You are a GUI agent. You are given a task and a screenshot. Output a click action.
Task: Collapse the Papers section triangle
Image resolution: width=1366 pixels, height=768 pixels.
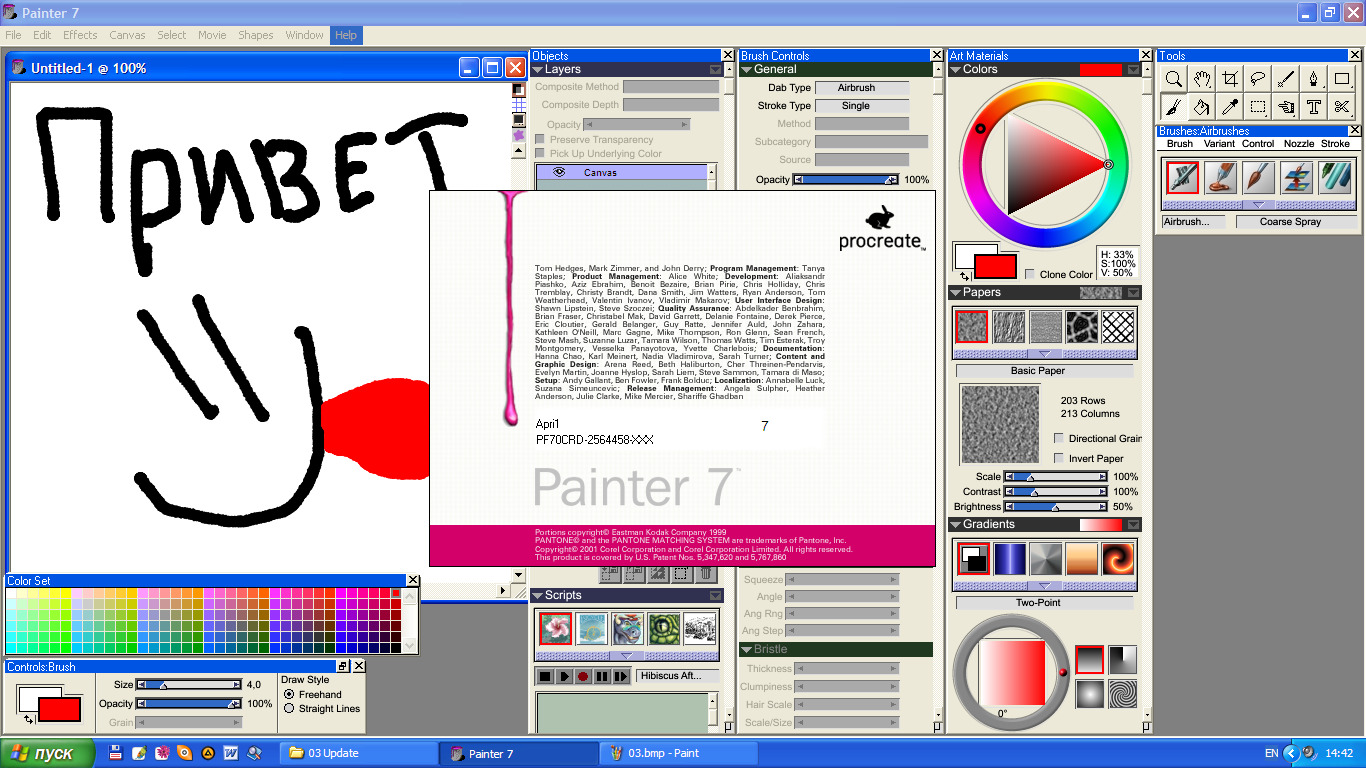click(x=956, y=293)
